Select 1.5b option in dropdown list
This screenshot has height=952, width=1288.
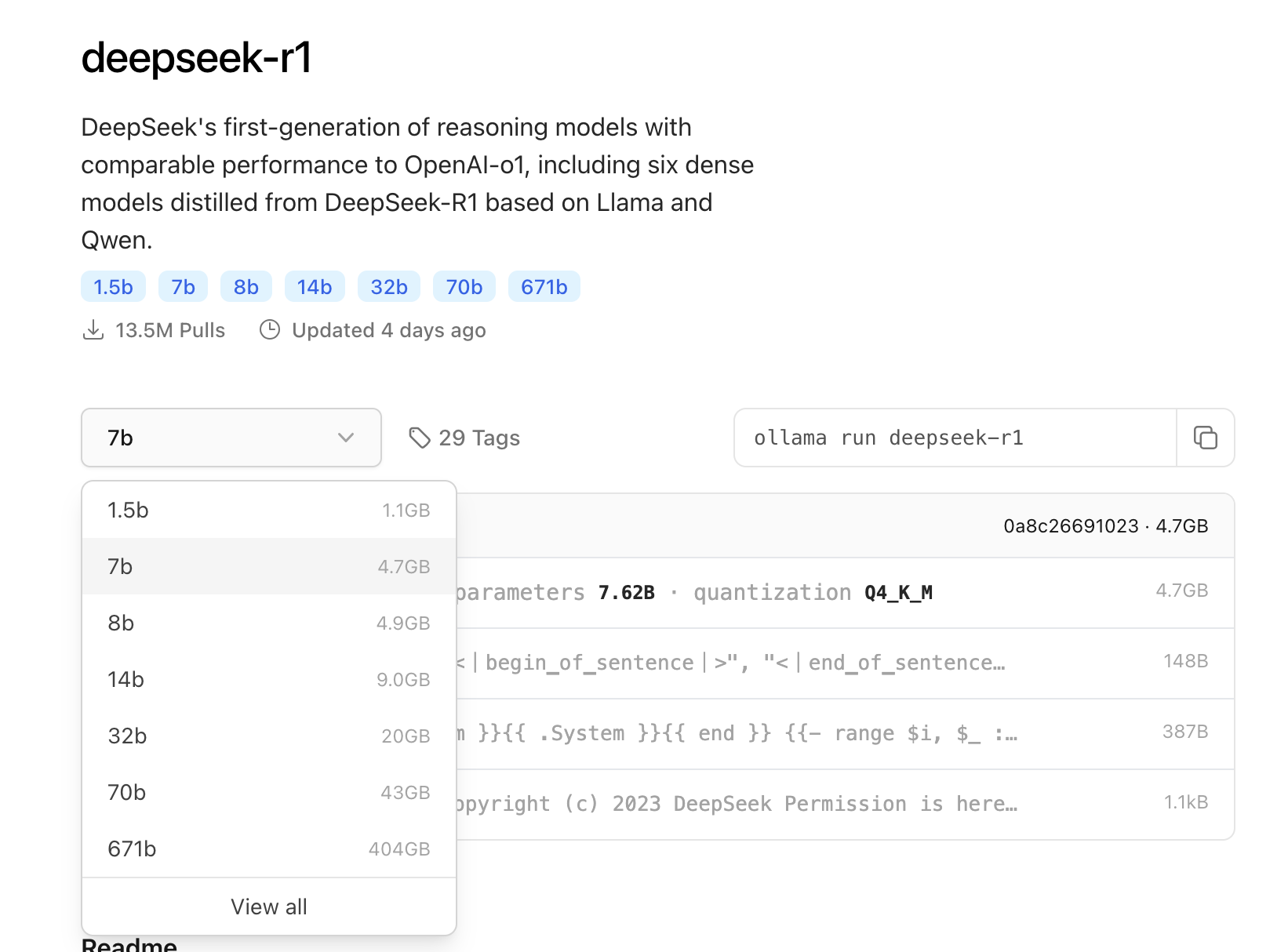(268, 511)
